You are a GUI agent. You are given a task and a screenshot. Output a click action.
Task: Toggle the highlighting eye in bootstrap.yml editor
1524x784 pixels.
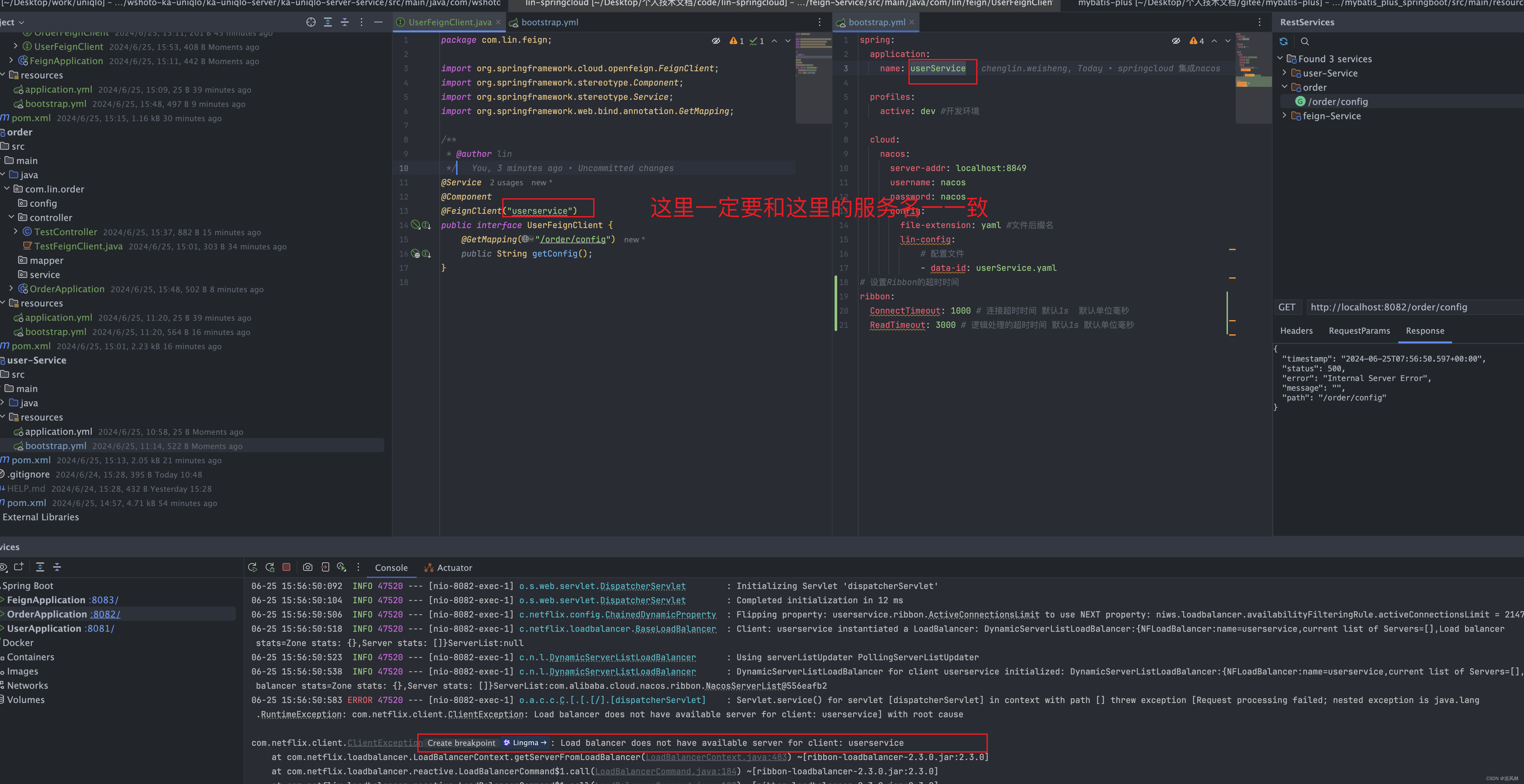[x=1175, y=41]
